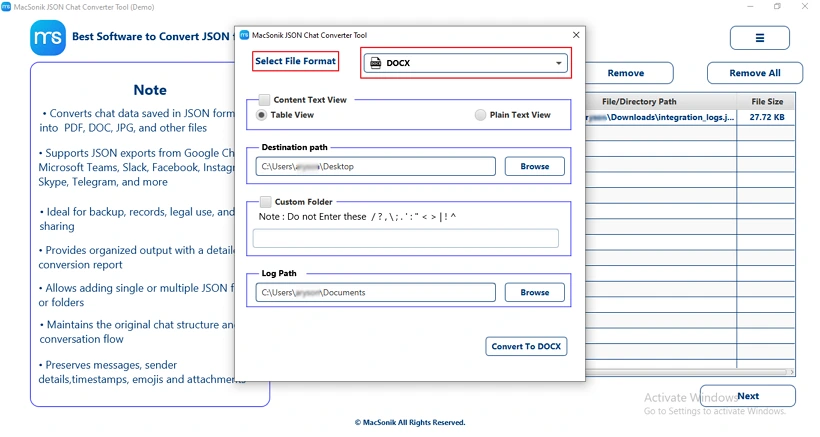Click Next button in main window
820x437 pixels.
pyautogui.click(x=748, y=396)
